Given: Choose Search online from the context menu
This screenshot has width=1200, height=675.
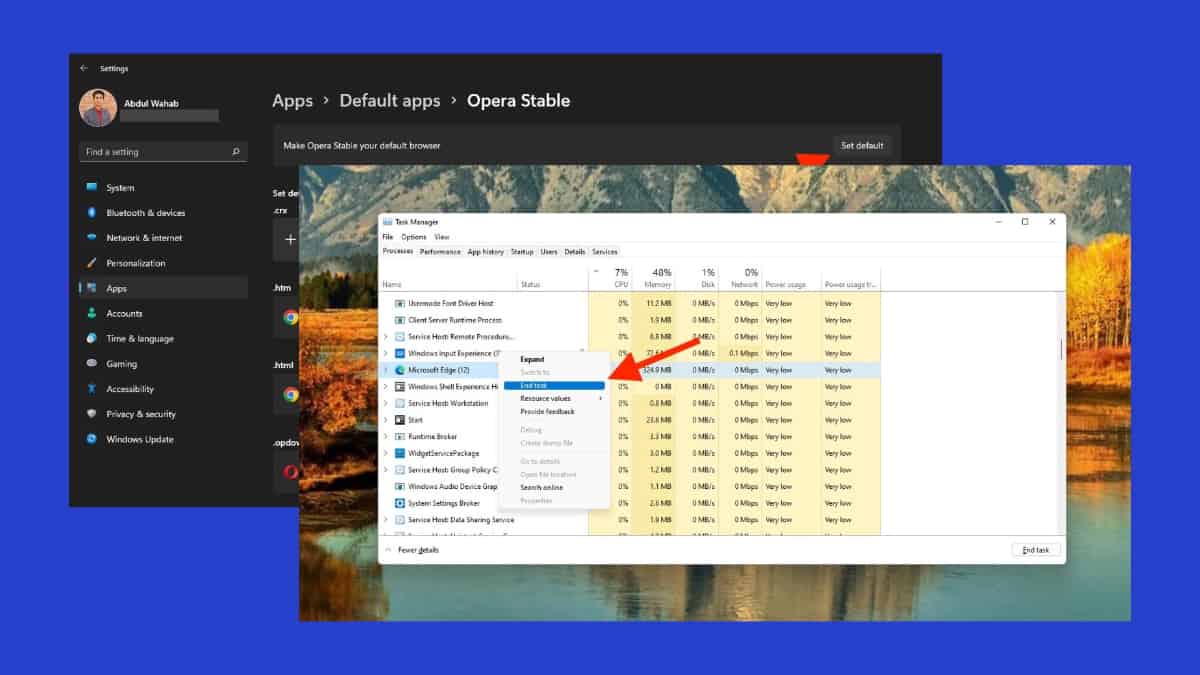Looking at the screenshot, I should click(554, 487).
